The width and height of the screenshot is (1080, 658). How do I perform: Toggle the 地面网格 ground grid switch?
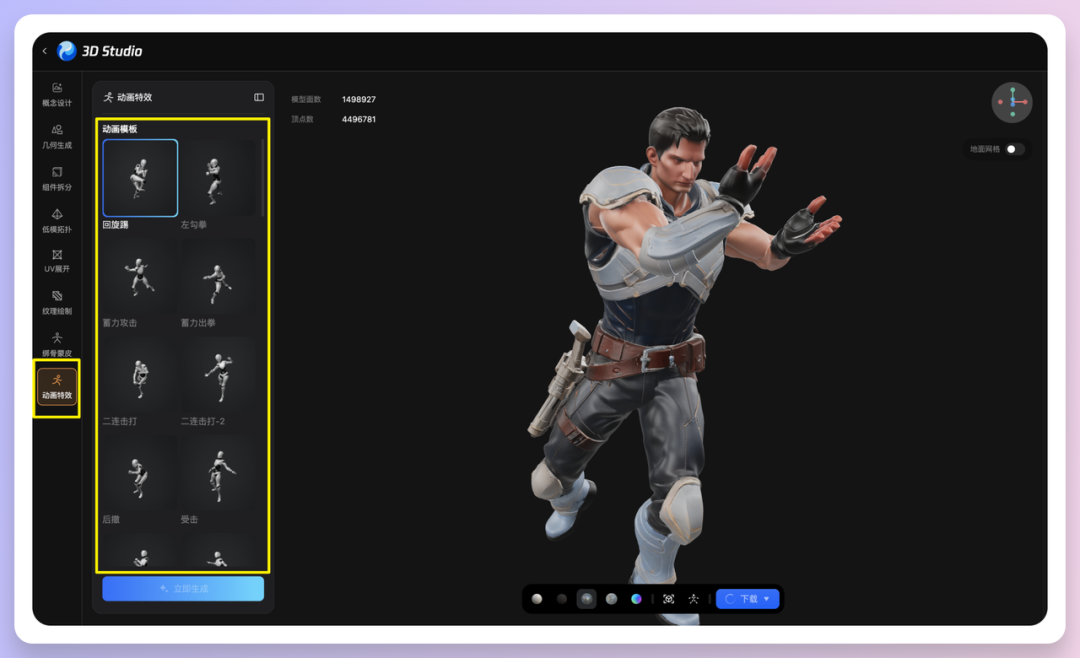tap(1015, 149)
